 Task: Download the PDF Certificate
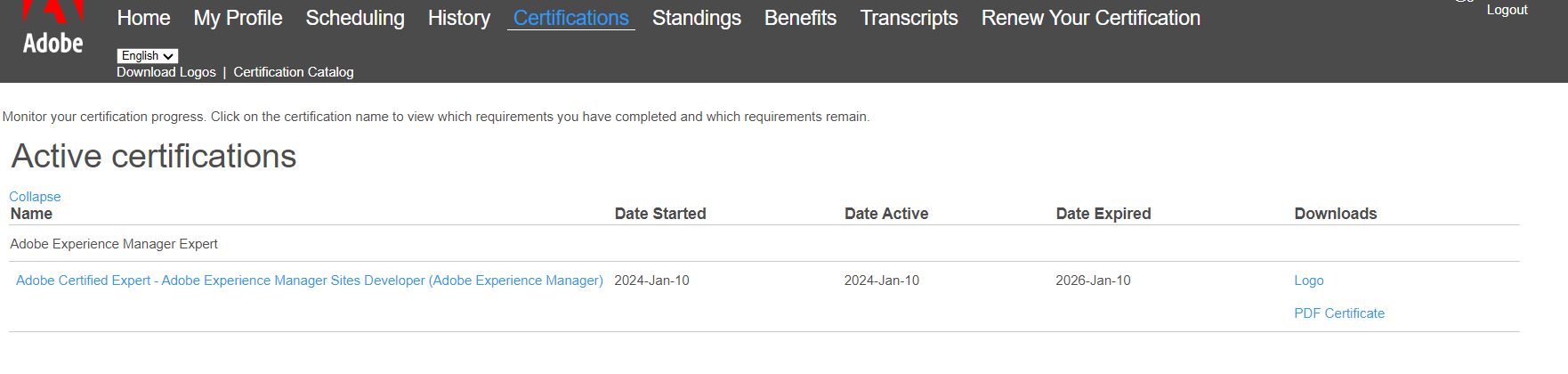[1338, 313]
